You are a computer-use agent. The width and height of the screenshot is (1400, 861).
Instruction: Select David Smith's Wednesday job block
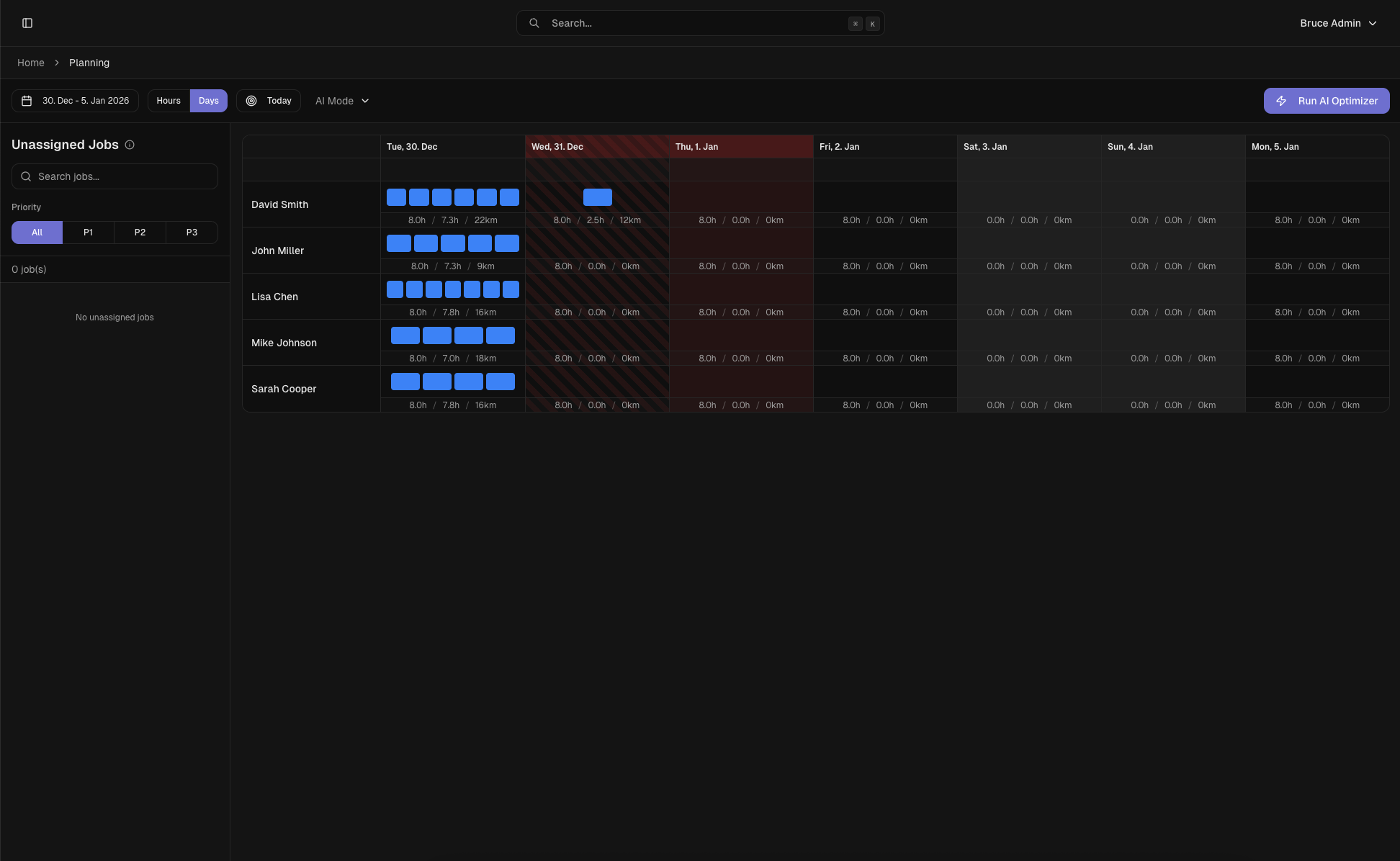(x=597, y=197)
